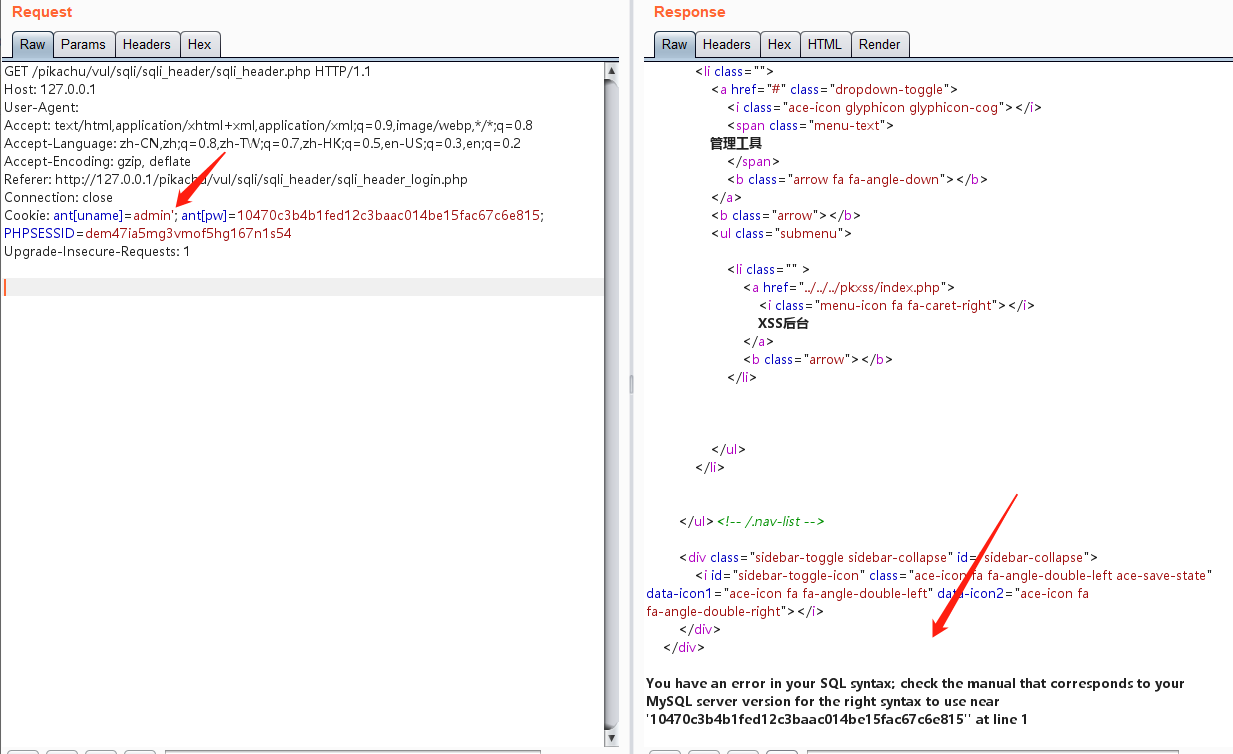
Task: Click the fa-angle-double-right closing line
Action: 735,611
